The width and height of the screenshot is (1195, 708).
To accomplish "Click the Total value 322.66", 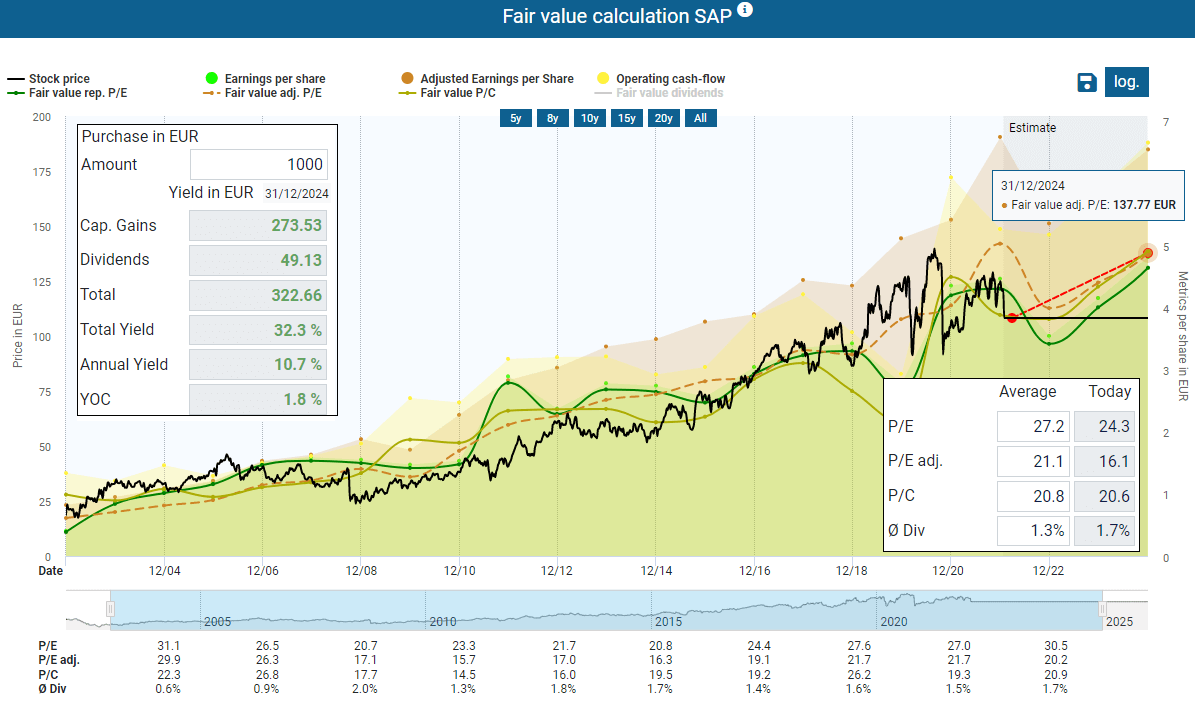I will (258, 295).
